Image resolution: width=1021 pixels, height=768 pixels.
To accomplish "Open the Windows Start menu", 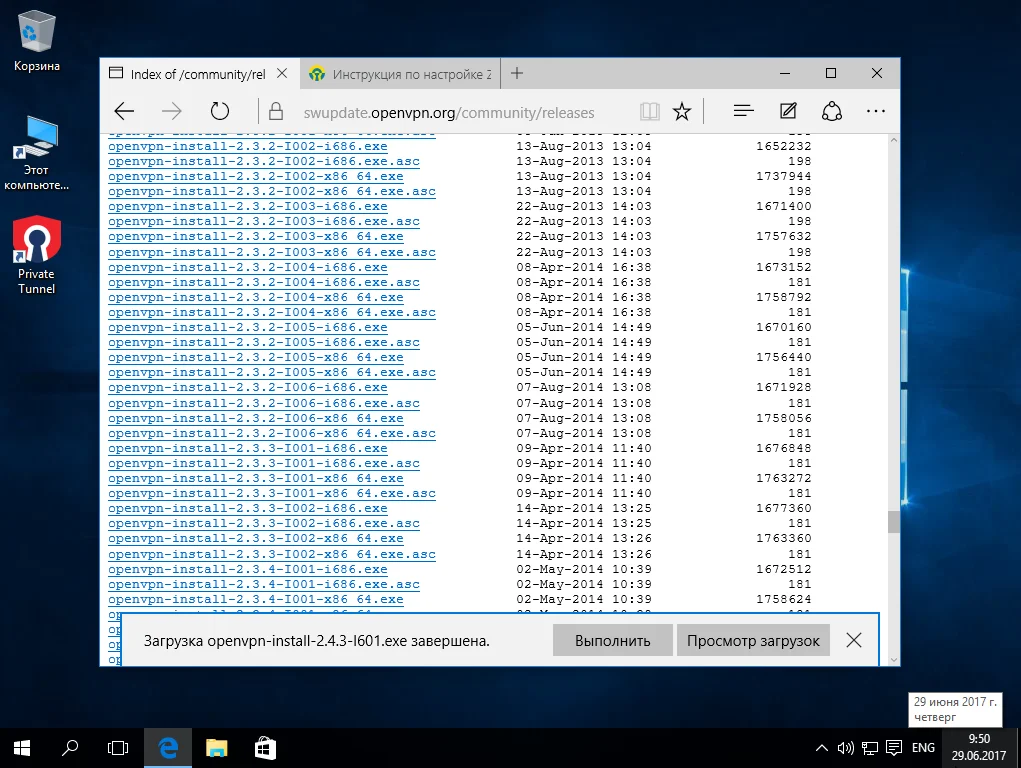I will pos(22,748).
